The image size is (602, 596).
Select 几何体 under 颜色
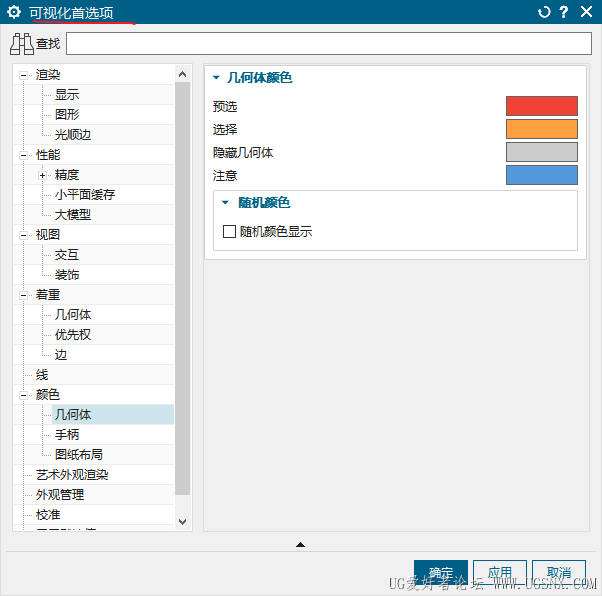pyautogui.click(x=73, y=415)
